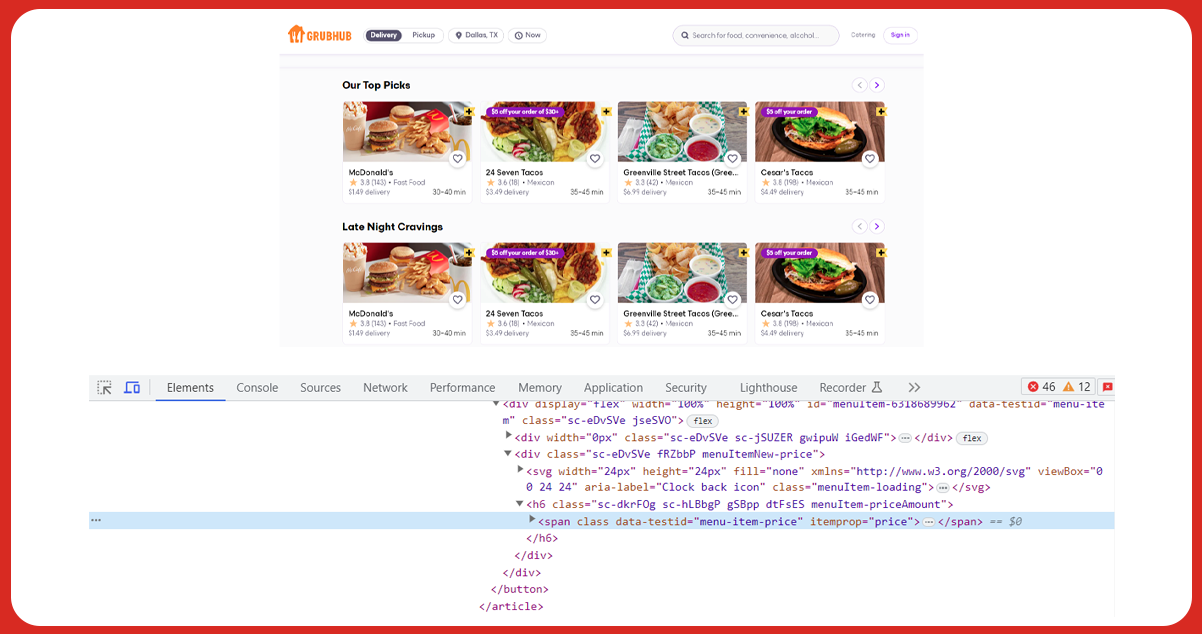The height and width of the screenshot is (634, 1202).
Task: Open the inspect element picker tool
Action: [x=105, y=388]
